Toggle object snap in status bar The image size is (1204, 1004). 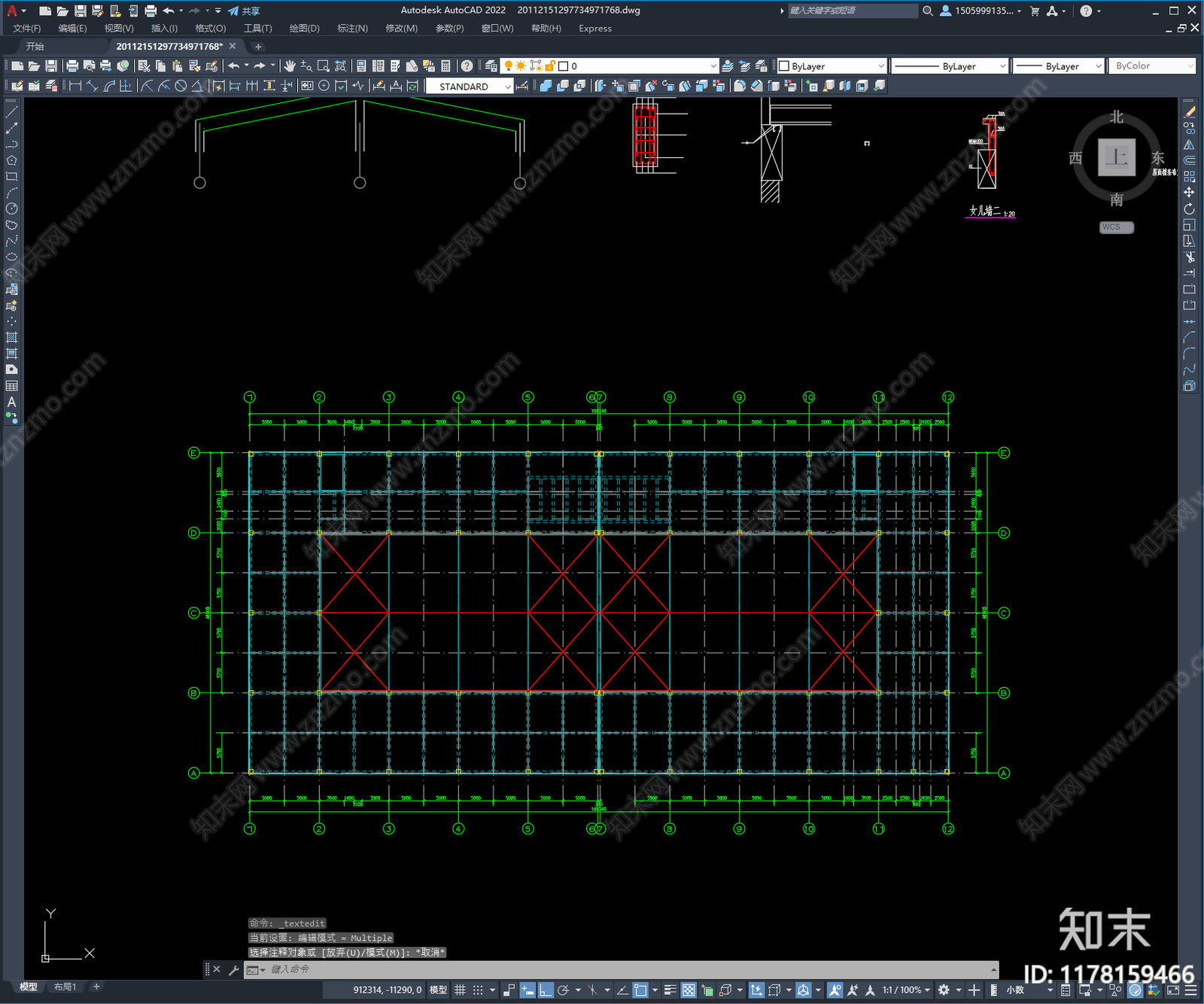click(x=640, y=990)
